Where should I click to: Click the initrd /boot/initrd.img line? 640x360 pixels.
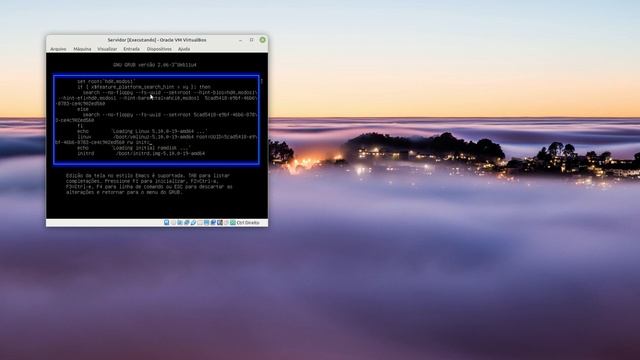[x=141, y=154]
